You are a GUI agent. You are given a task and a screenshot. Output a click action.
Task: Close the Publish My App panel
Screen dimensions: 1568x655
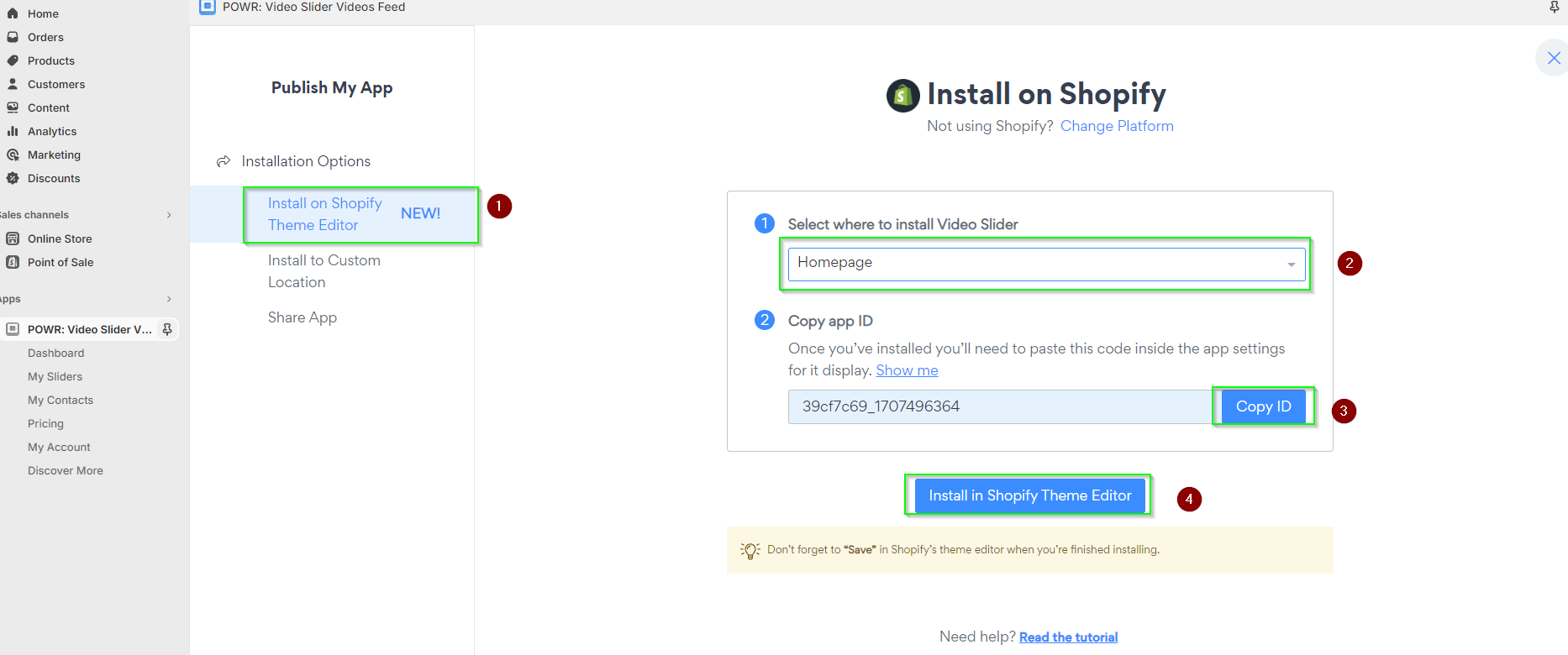pos(1554,58)
